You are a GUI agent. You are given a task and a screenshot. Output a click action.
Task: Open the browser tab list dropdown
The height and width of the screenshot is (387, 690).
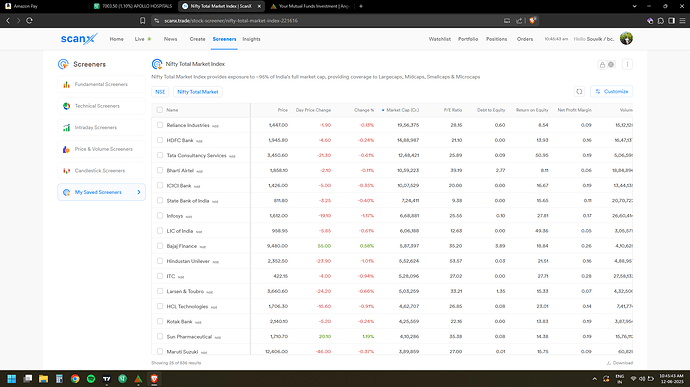(634, 6)
